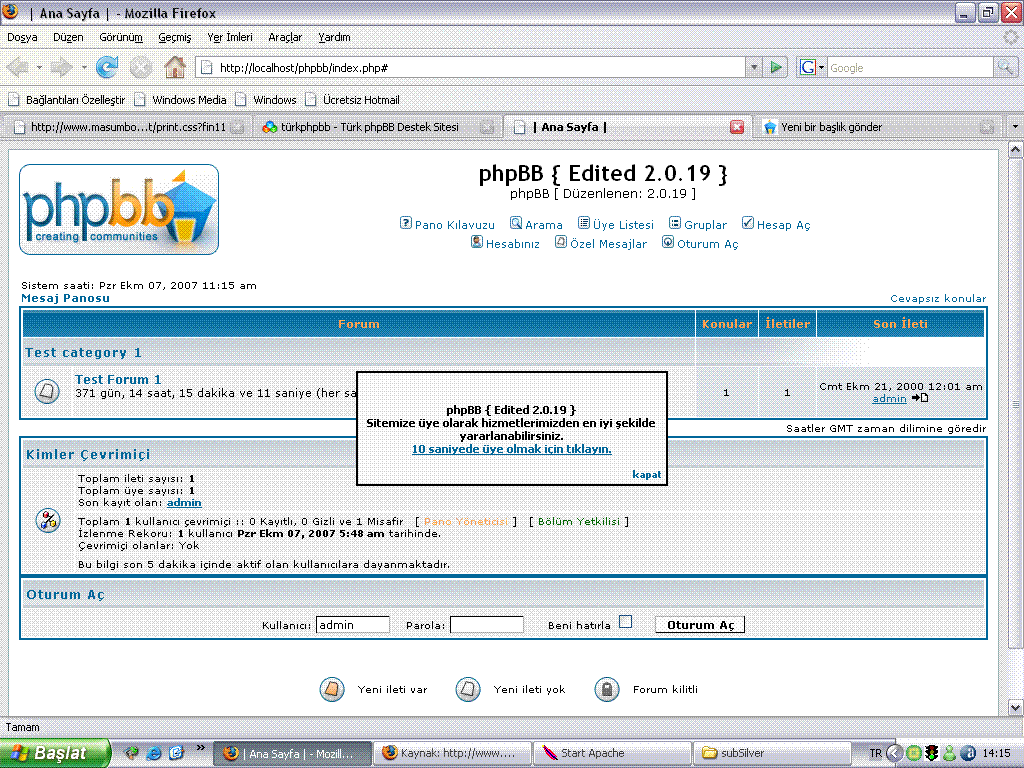Viewport: 1024px width, 768px height.
Task: Click the Oturum Aç icon in header
Action: click(x=668, y=242)
